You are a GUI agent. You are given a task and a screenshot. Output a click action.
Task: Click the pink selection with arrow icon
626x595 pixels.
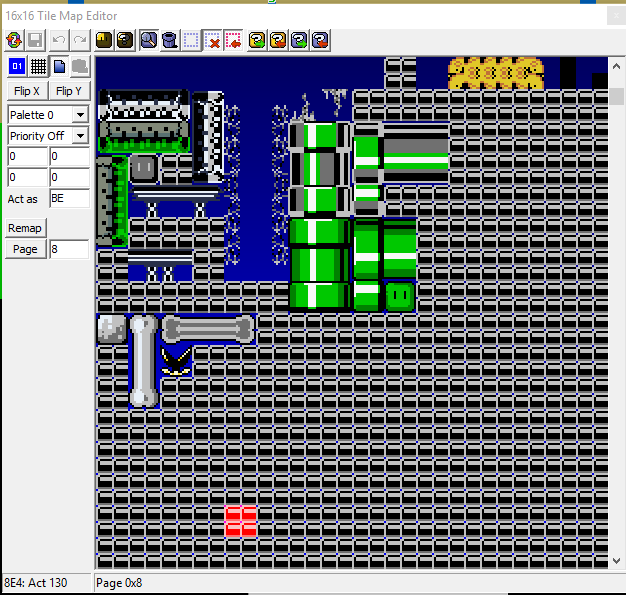pyautogui.click(x=233, y=40)
